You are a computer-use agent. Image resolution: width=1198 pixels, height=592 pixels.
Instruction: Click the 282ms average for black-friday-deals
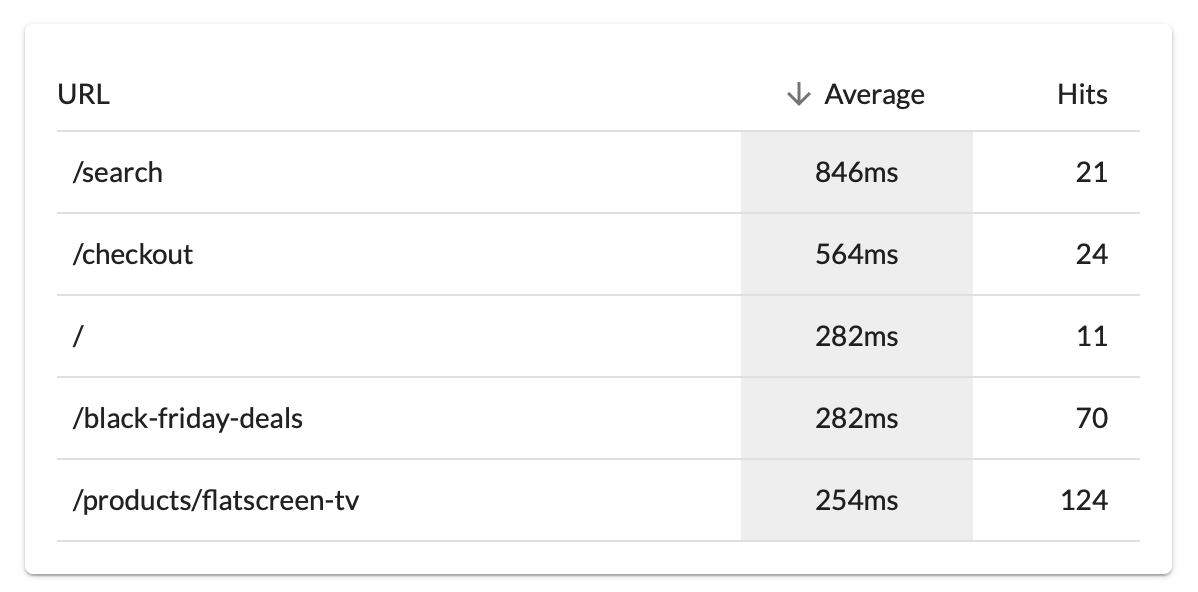click(857, 418)
